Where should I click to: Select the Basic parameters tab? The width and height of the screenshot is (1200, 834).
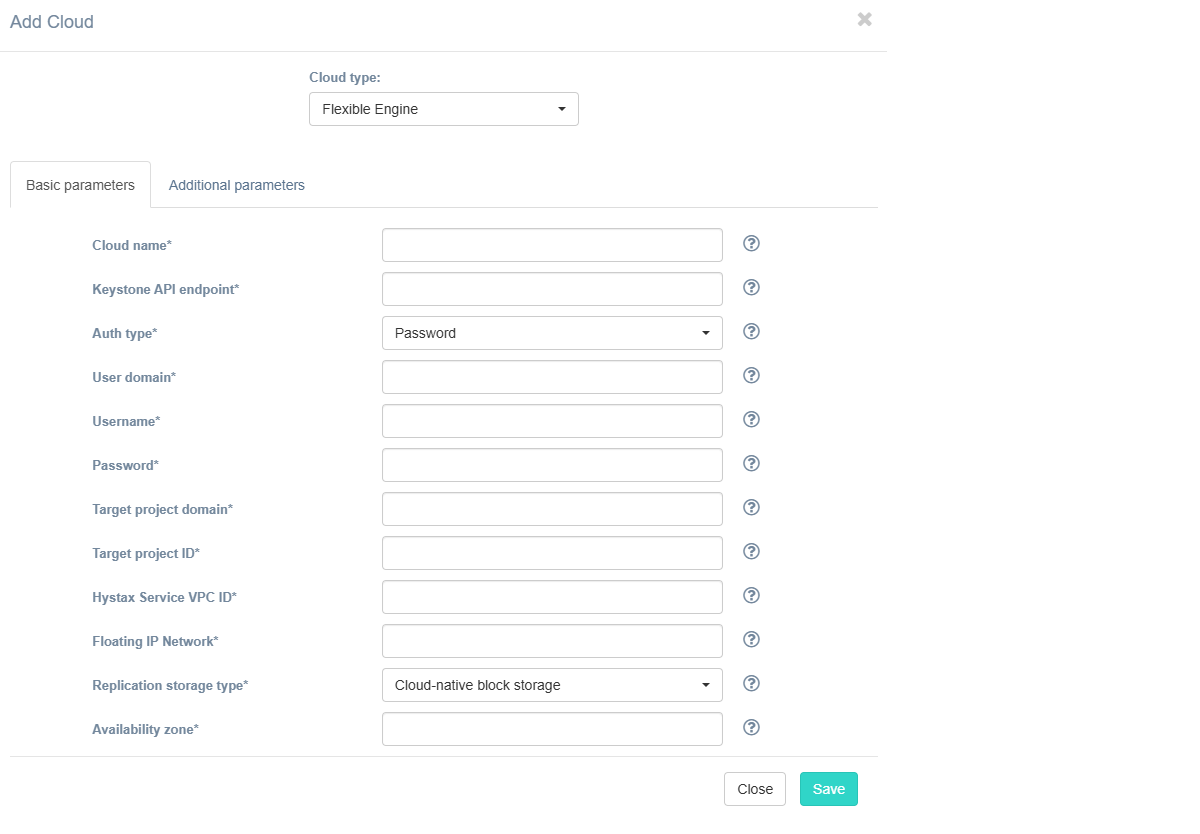(x=80, y=185)
